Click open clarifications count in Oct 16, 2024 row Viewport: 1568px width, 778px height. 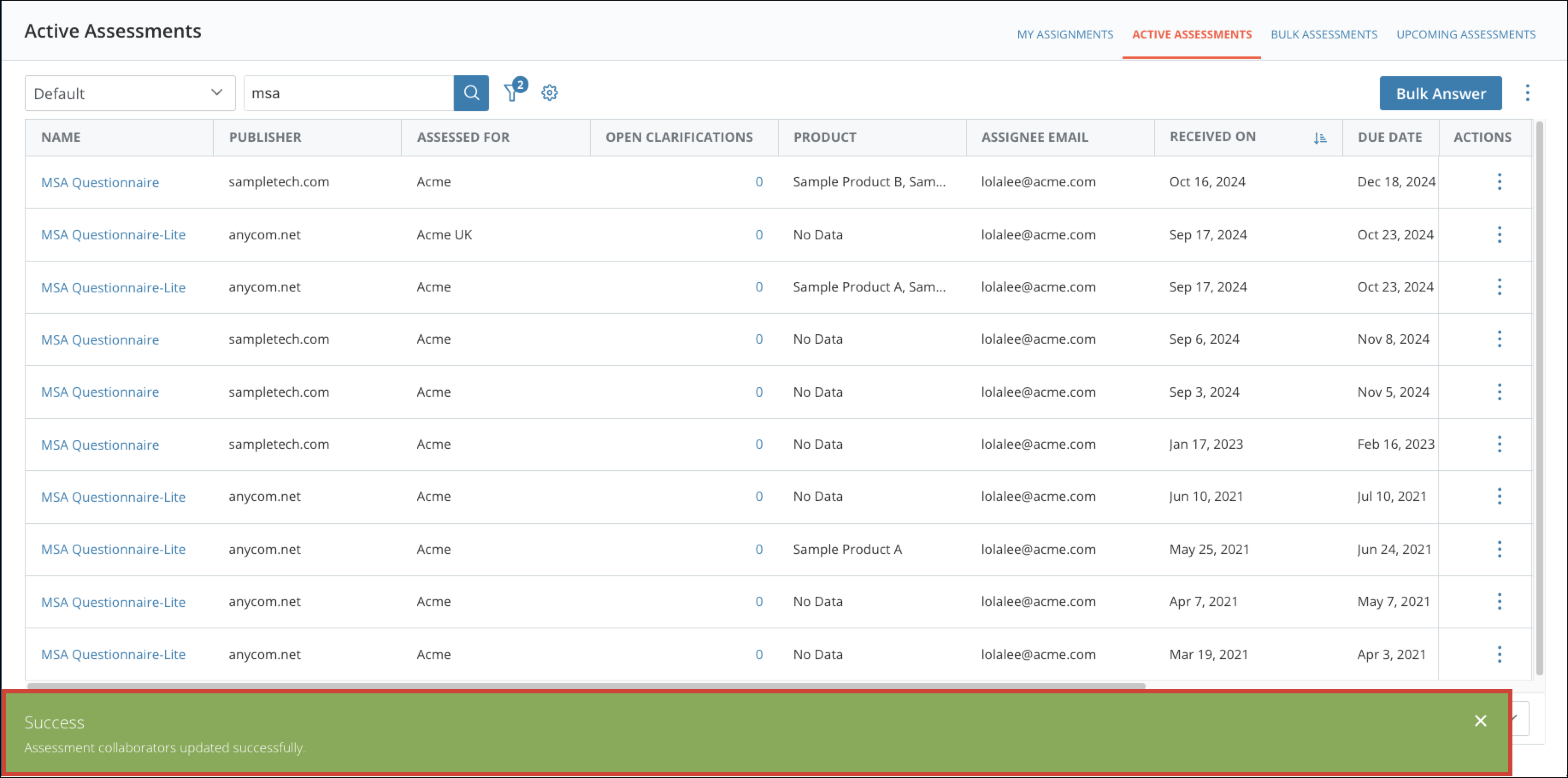[x=758, y=181]
